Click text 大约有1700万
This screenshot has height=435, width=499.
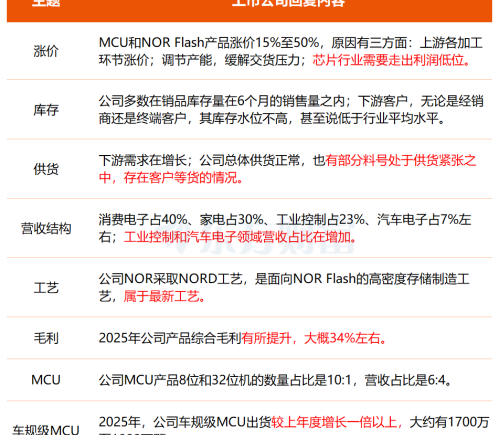pos(449,422)
